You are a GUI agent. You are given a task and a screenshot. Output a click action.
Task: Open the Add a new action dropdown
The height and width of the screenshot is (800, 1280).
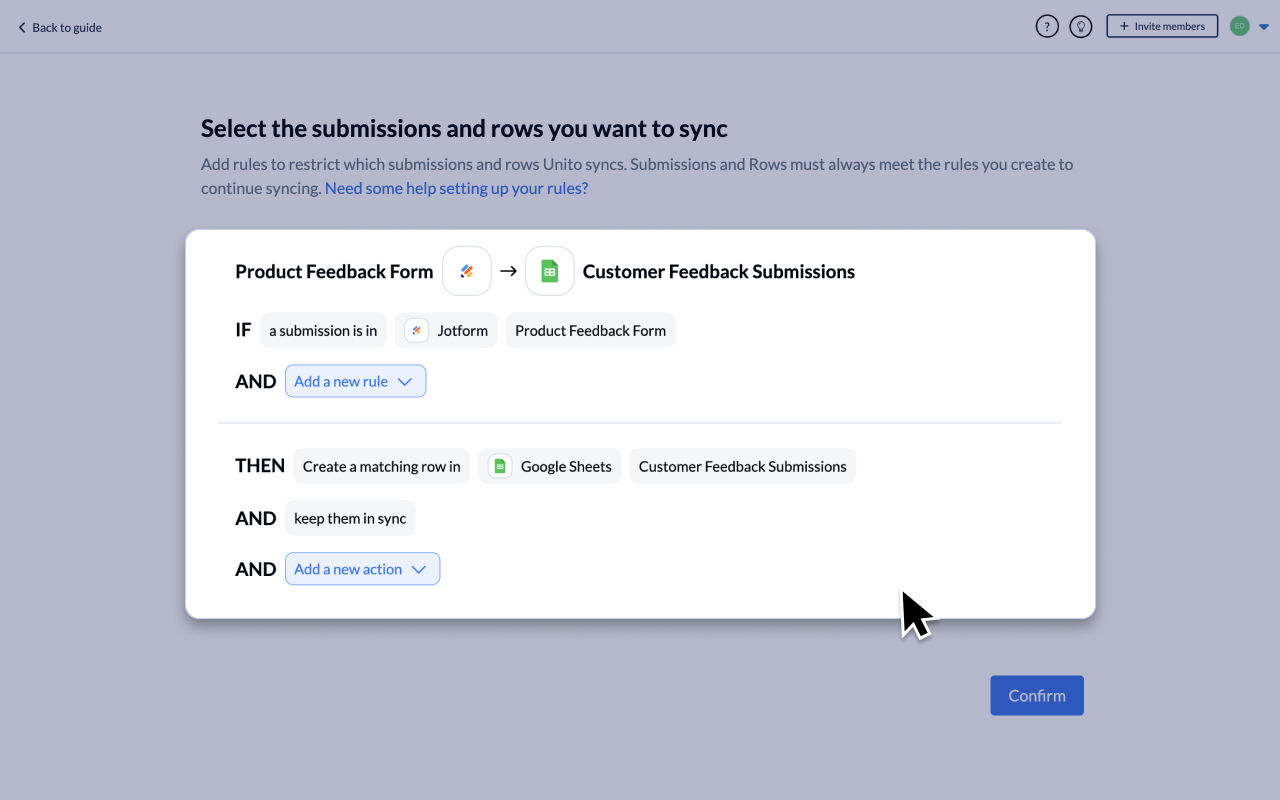362,569
